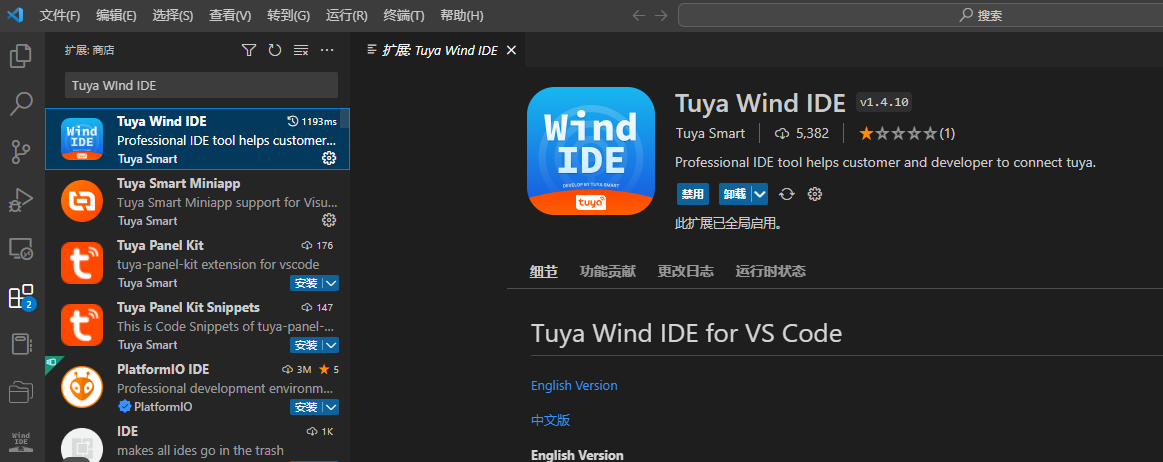Install Tuya Panel Kit Snippets with 安装 button

pyautogui.click(x=306, y=346)
